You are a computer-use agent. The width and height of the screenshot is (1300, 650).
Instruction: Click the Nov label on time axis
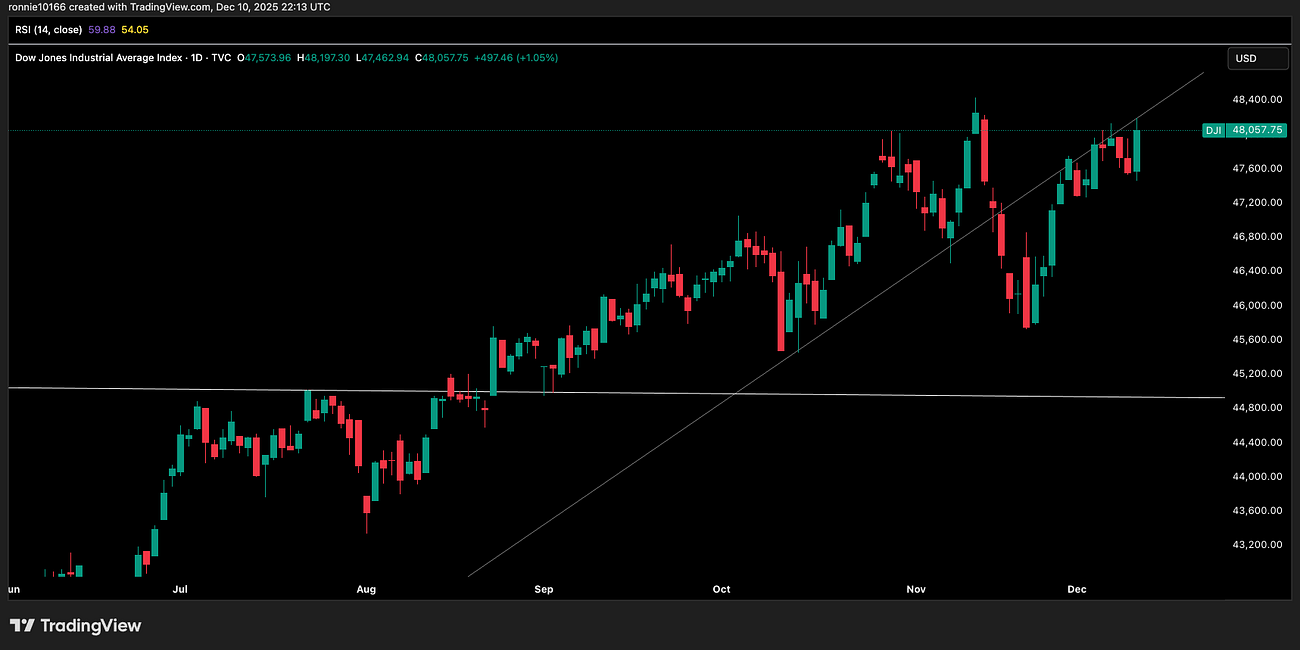point(916,589)
